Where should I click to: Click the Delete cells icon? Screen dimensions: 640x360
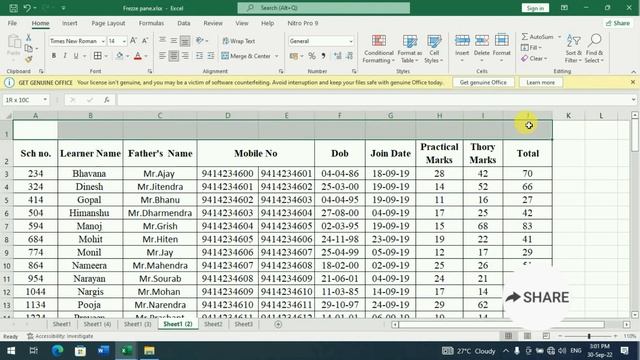pos(482,41)
